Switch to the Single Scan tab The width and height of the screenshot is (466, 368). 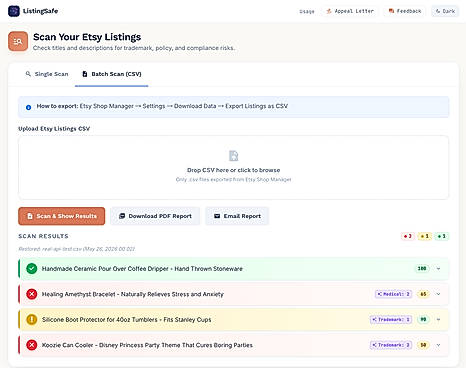[47, 74]
